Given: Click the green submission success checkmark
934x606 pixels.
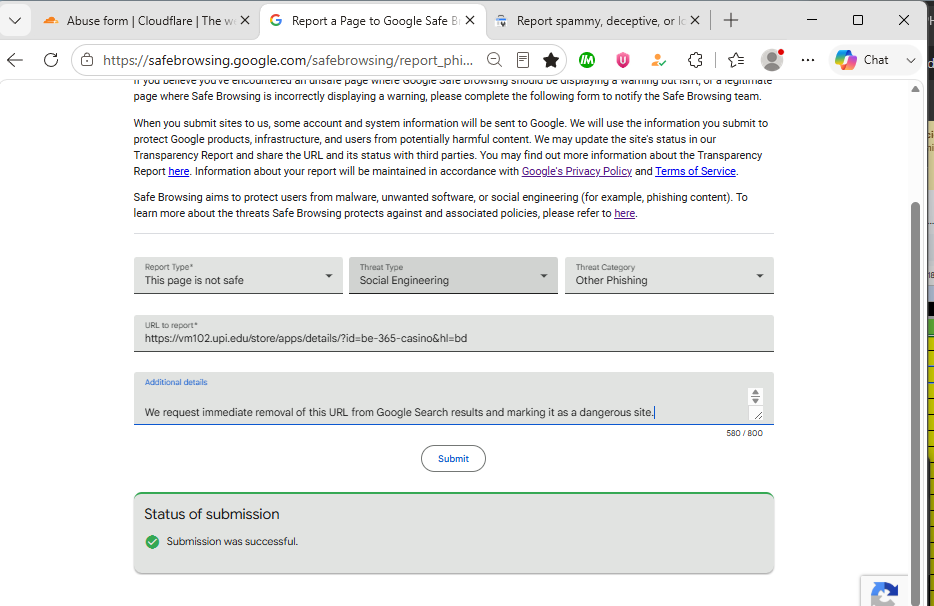Looking at the screenshot, I should pos(152,542).
